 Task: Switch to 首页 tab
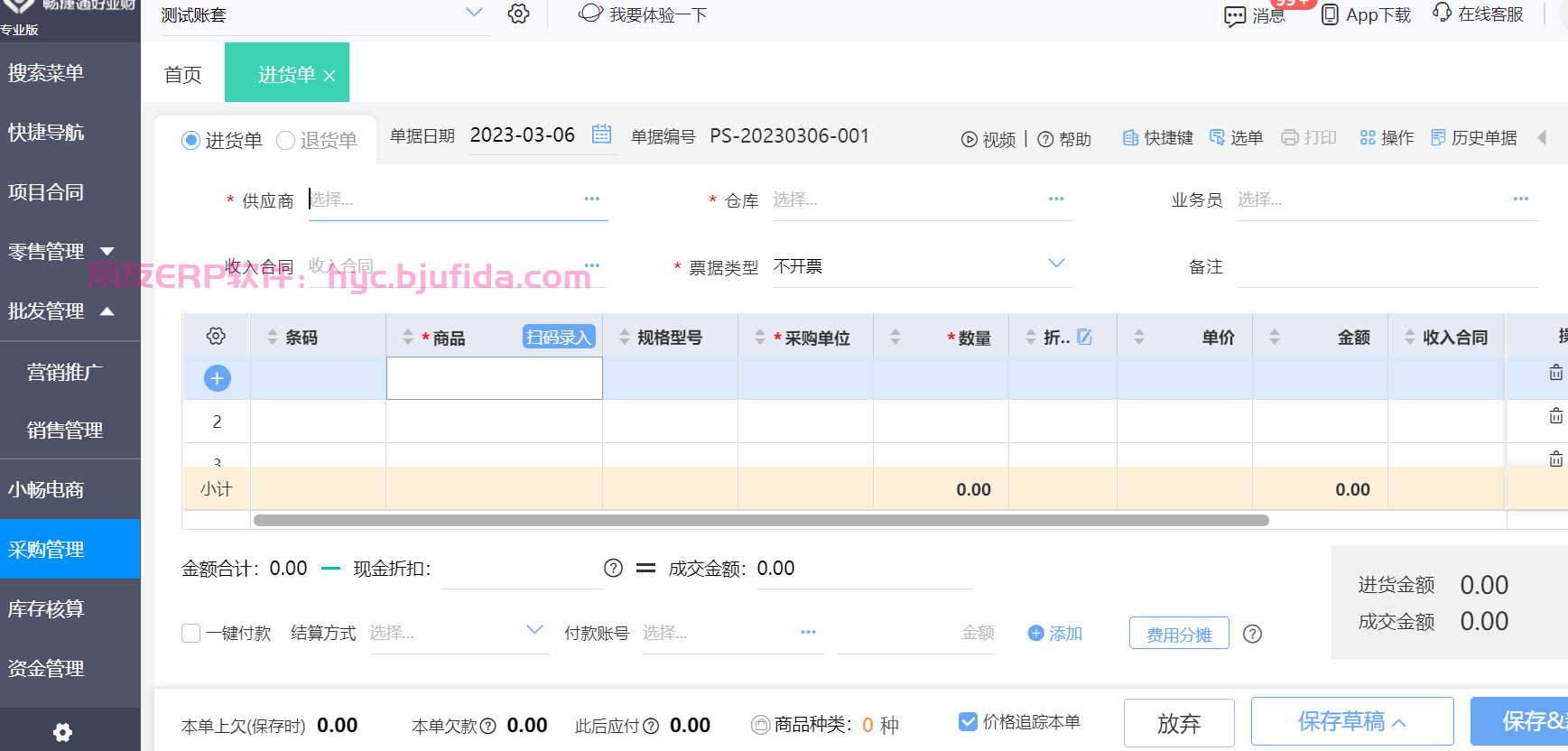[x=183, y=74]
